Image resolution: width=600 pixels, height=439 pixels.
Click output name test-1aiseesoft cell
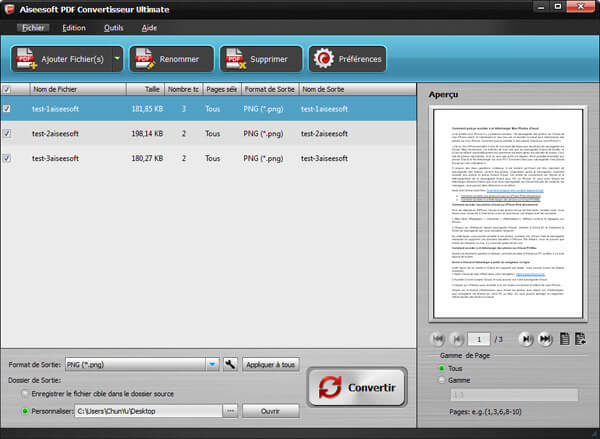[x=324, y=109]
